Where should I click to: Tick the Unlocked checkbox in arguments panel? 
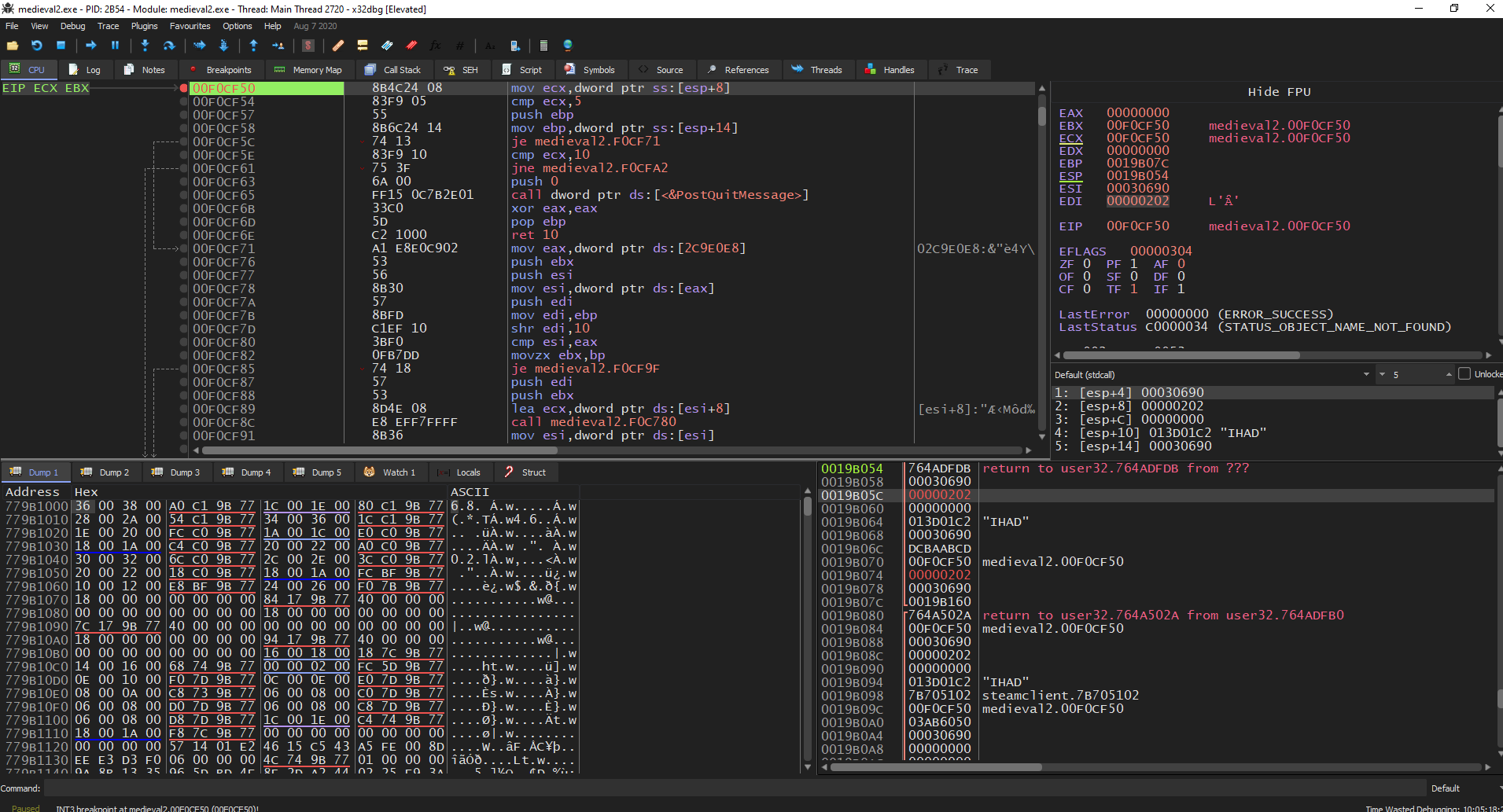pyautogui.click(x=1464, y=374)
